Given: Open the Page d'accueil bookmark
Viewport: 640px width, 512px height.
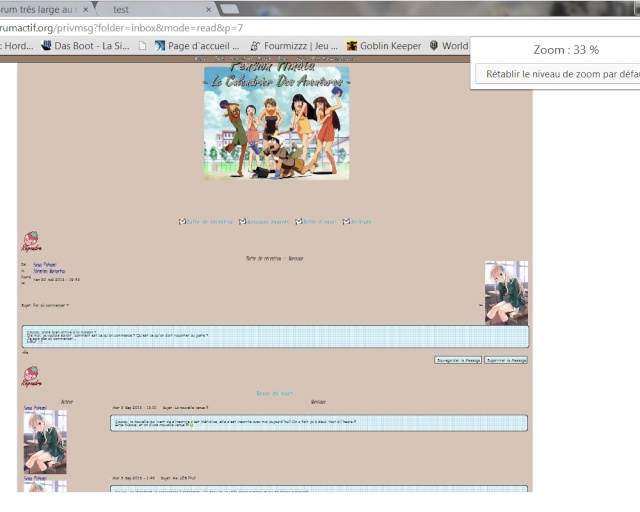Looking at the screenshot, I should tap(197, 46).
